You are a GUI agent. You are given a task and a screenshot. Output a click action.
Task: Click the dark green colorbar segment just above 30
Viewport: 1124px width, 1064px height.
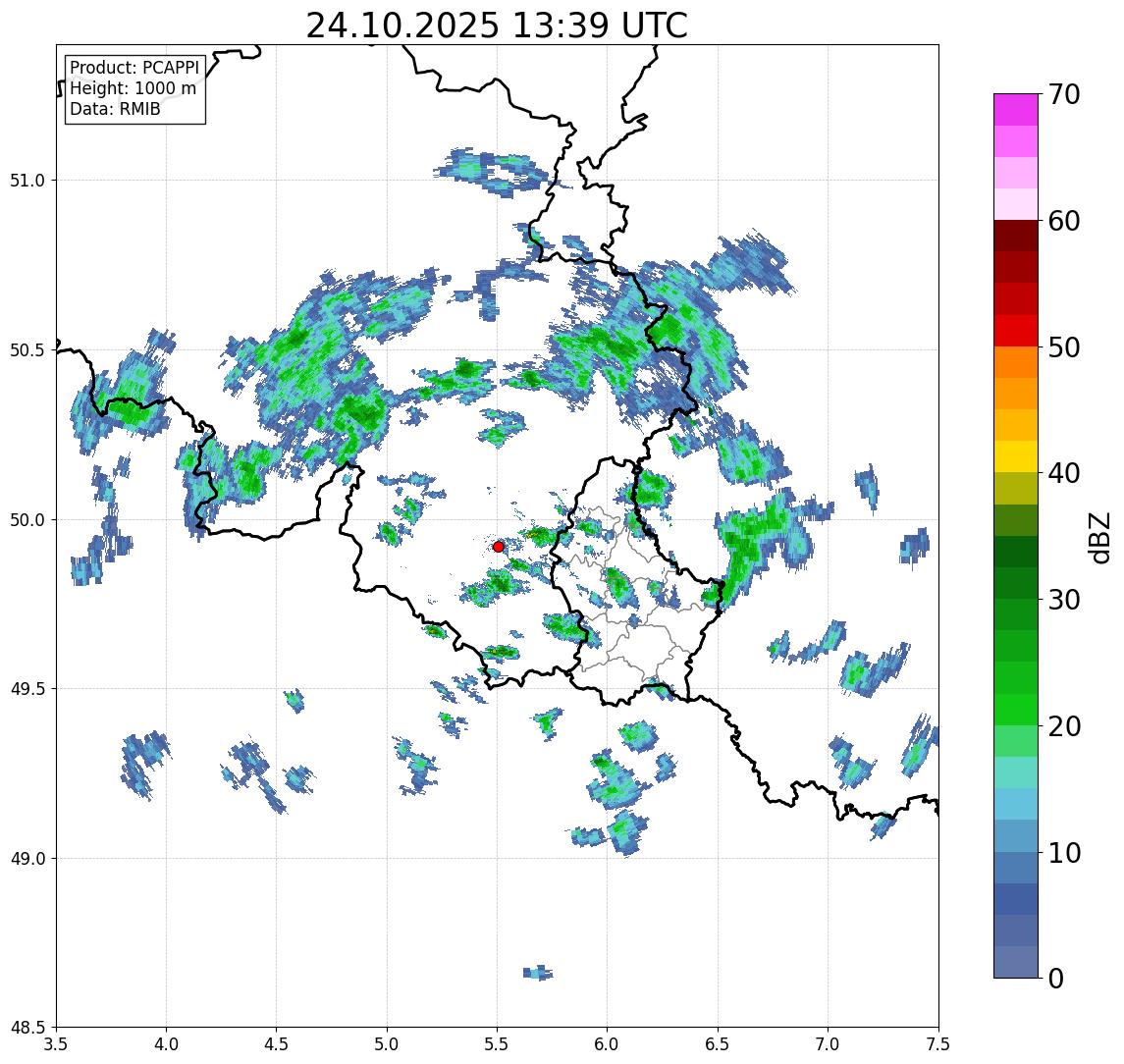[x=1016, y=583]
